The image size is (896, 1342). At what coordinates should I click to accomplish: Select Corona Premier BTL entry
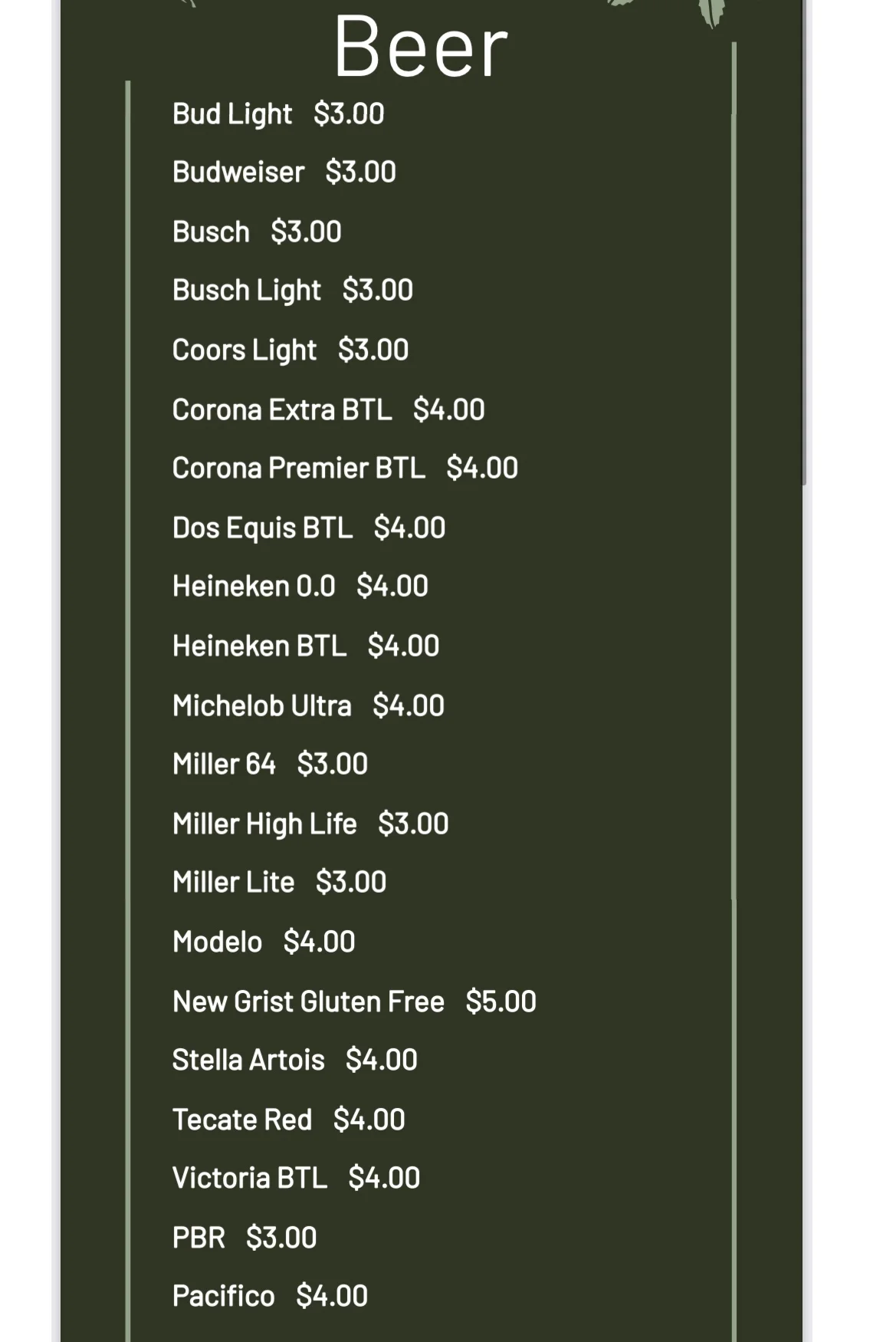[x=345, y=468]
